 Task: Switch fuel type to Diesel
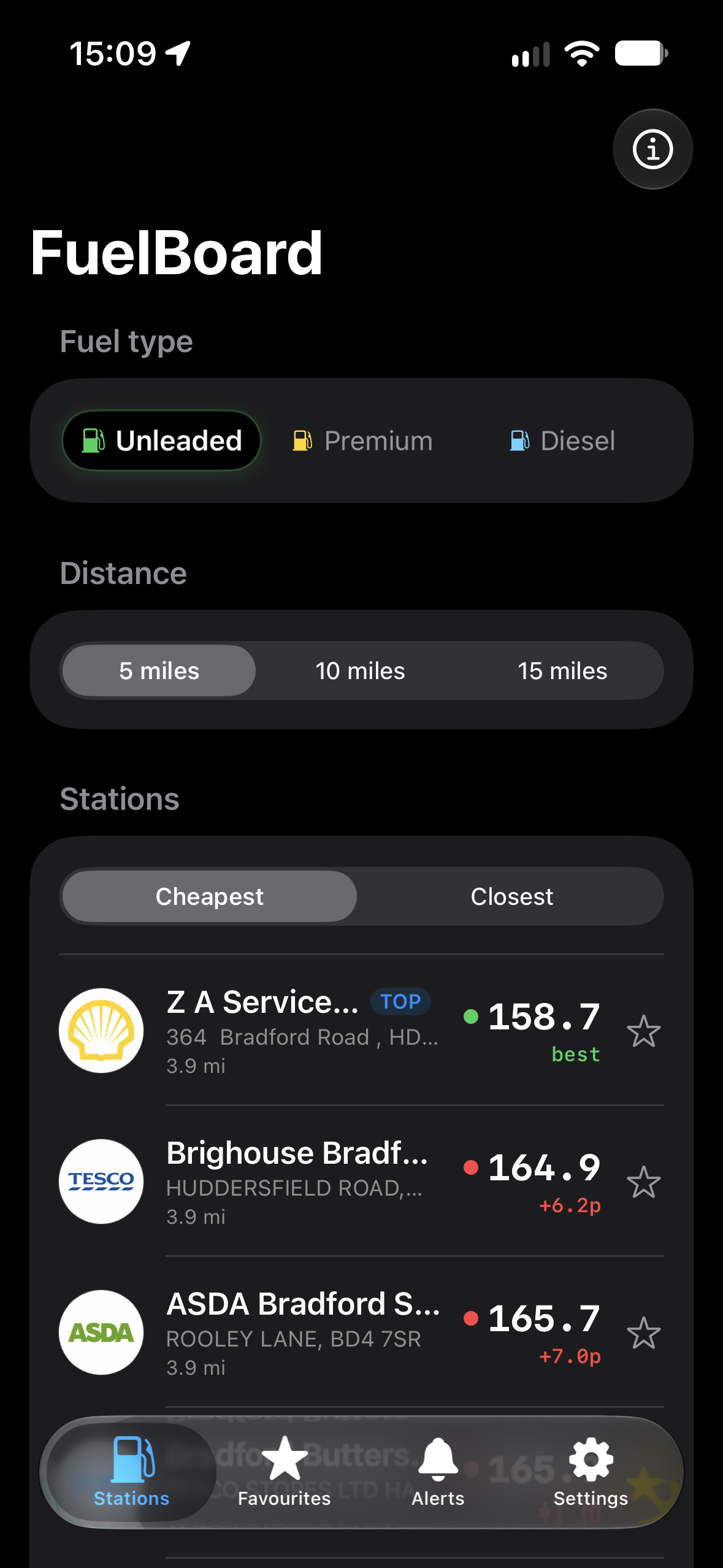click(x=562, y=440)
